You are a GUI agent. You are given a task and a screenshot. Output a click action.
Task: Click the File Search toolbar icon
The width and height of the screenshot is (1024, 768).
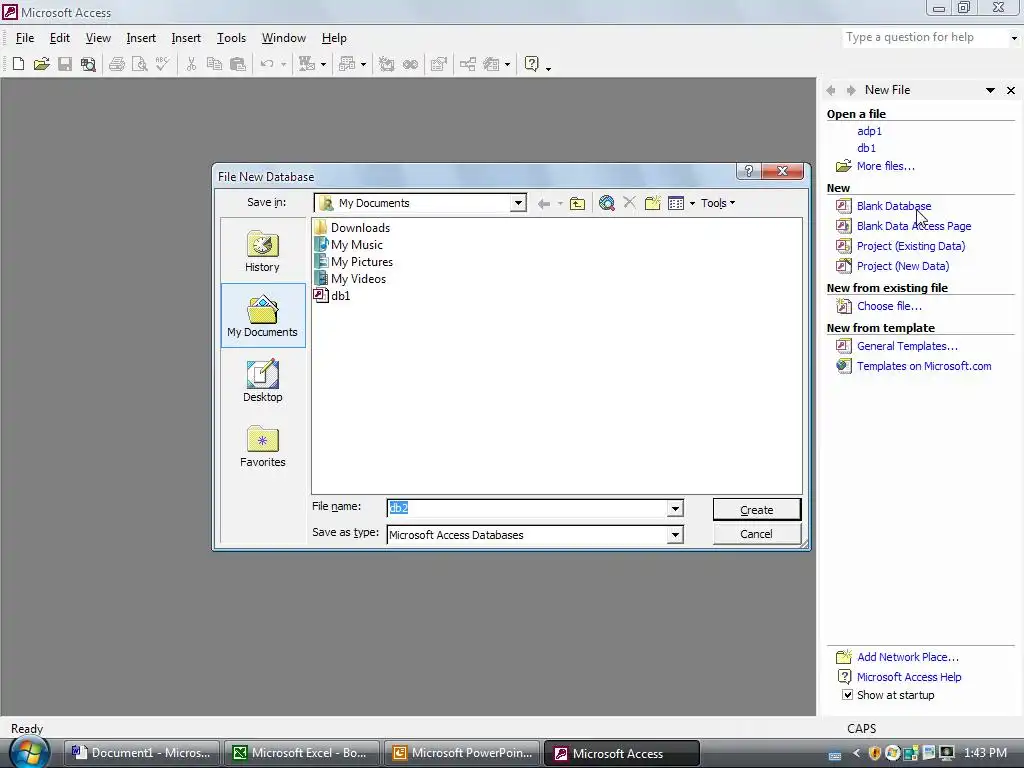point(88,64)
